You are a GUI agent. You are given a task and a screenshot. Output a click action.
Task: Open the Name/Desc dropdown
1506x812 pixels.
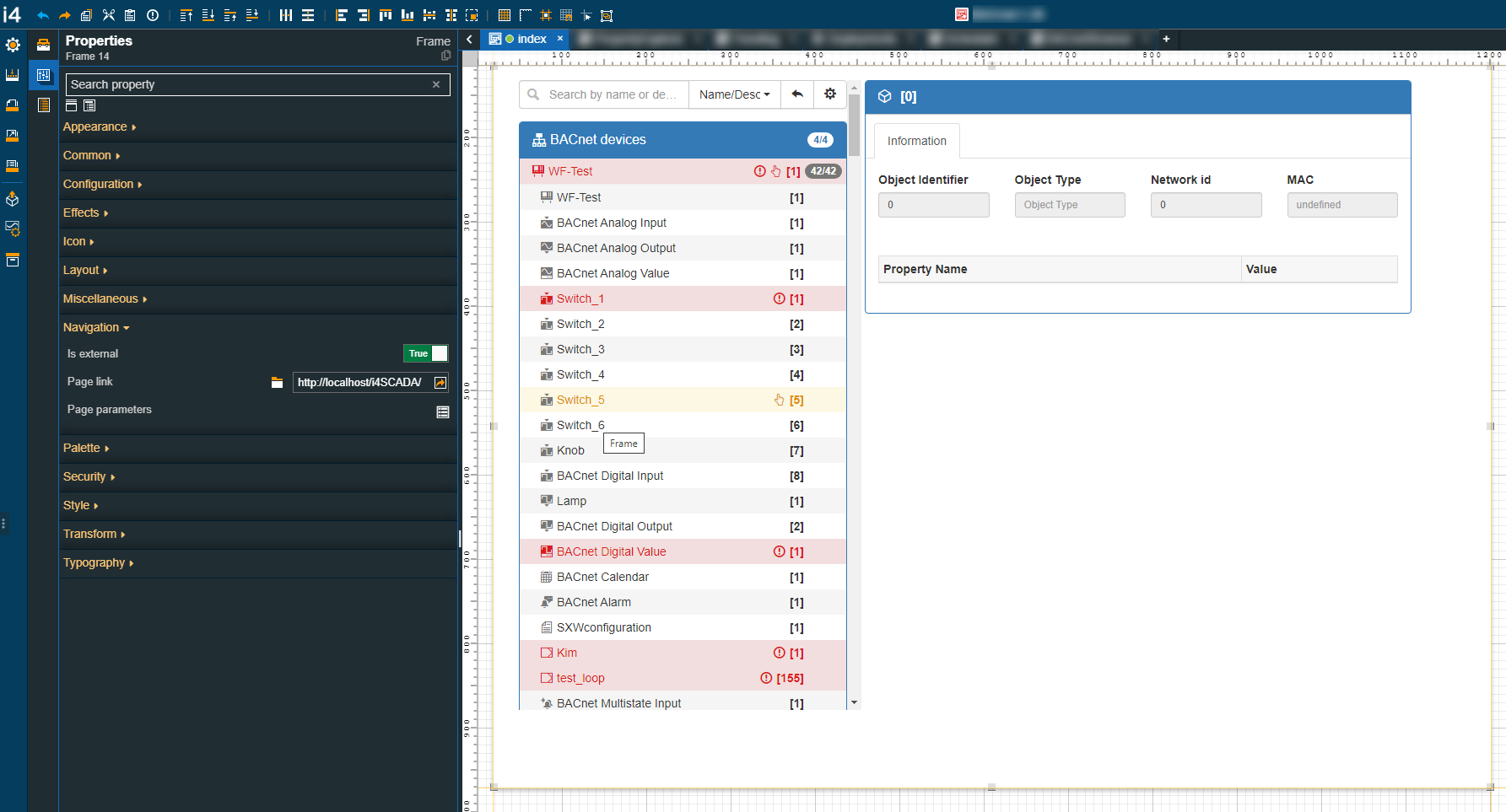(734, 94)
